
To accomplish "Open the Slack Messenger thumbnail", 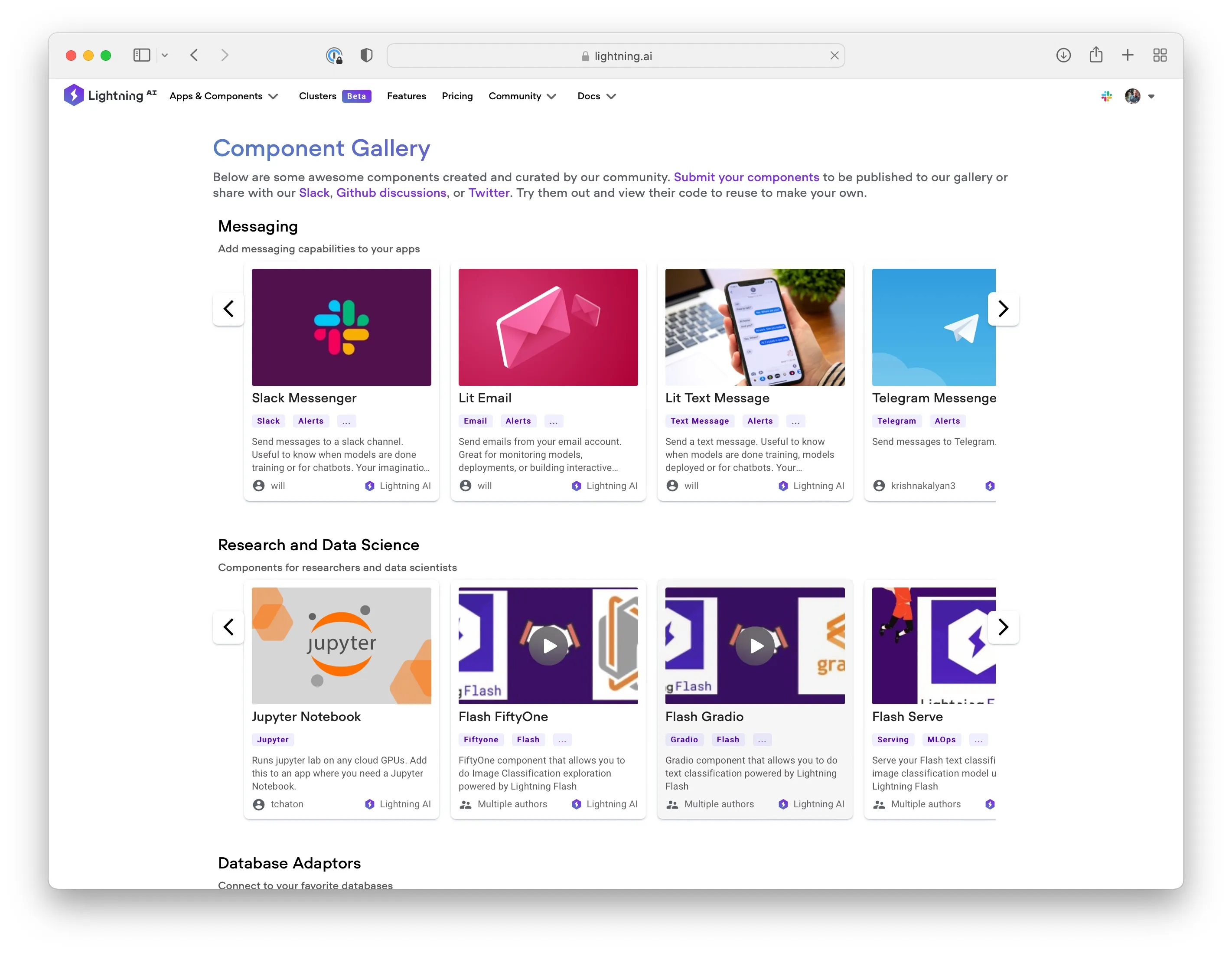I will (341, 327).
